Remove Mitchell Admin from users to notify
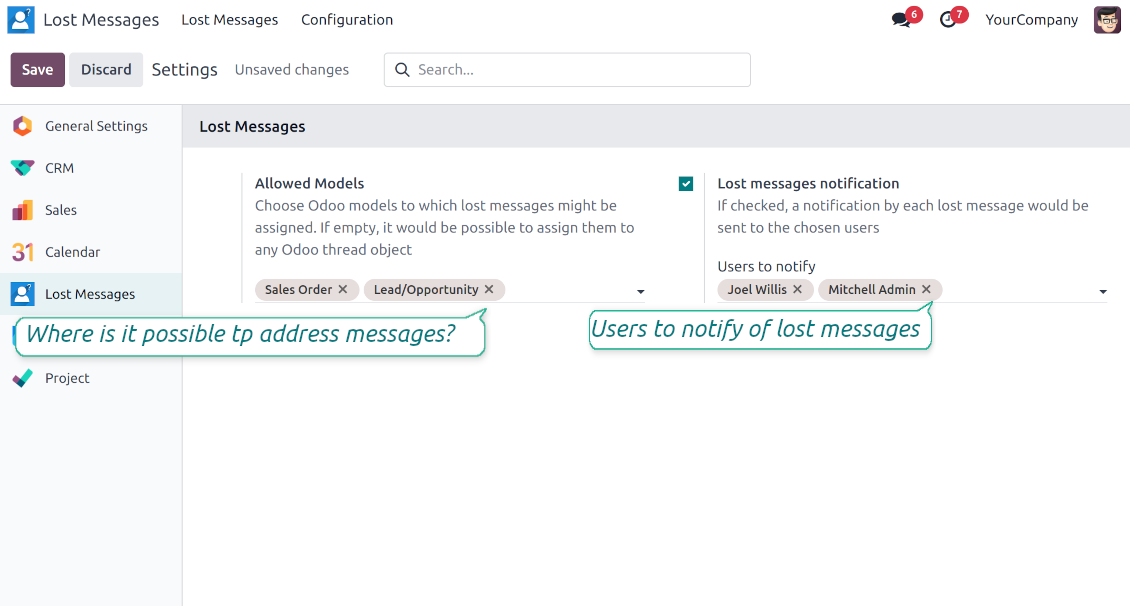 coord(926,289)
